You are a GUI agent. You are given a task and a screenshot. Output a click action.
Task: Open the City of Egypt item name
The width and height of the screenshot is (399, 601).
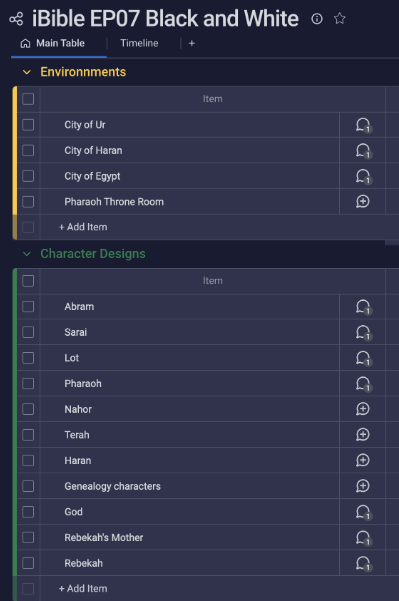coord(92,176)
